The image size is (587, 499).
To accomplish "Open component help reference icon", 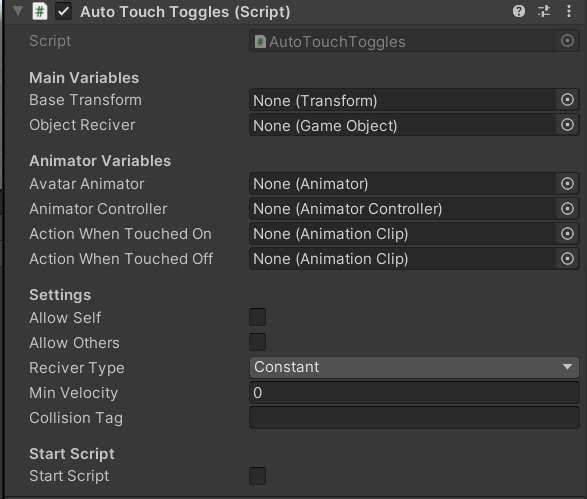I will (518, 11).
